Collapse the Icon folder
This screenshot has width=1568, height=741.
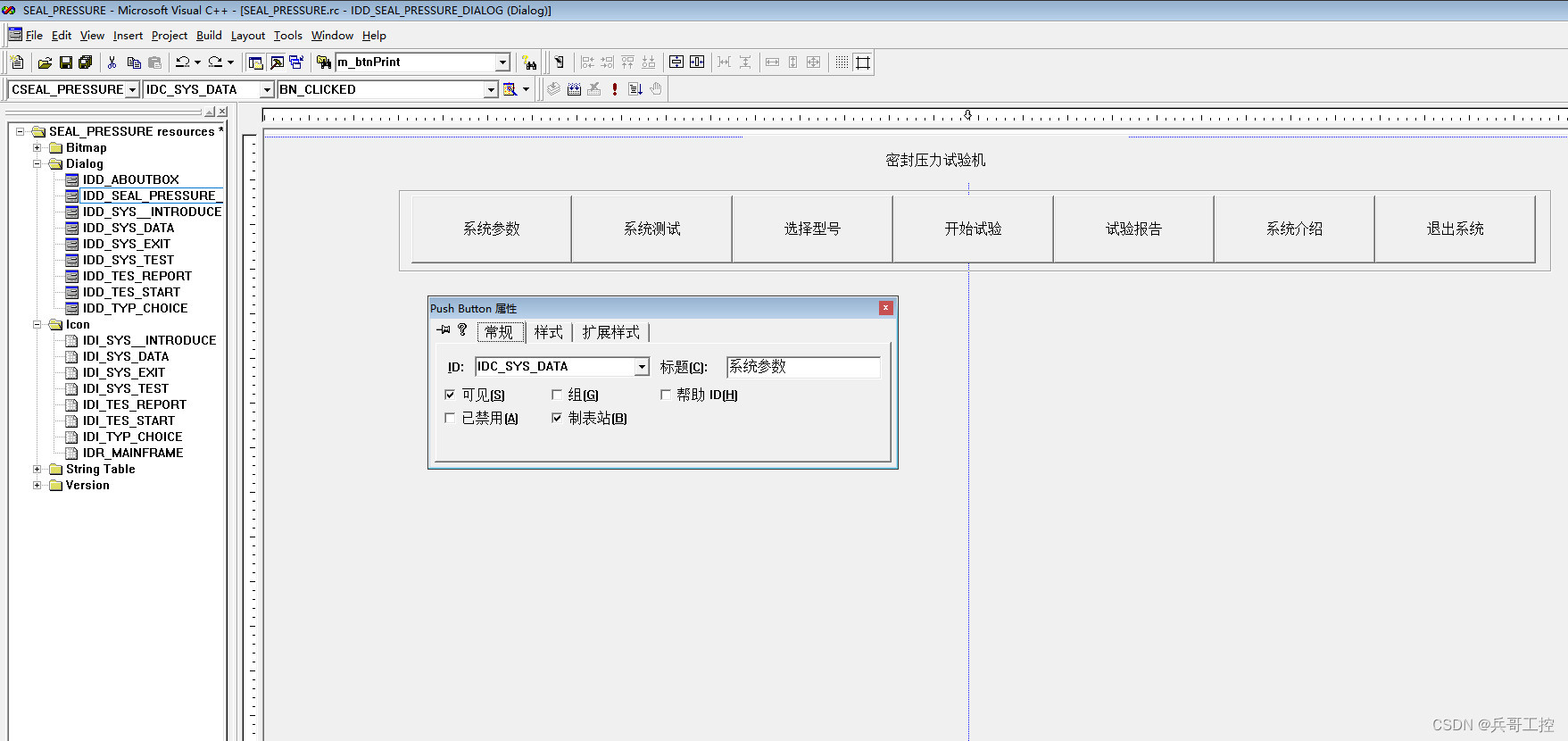37,325
